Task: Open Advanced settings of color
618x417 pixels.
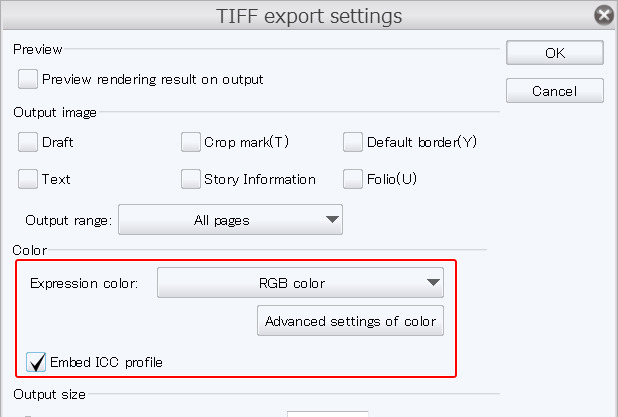Action: [x=350, y=321]
